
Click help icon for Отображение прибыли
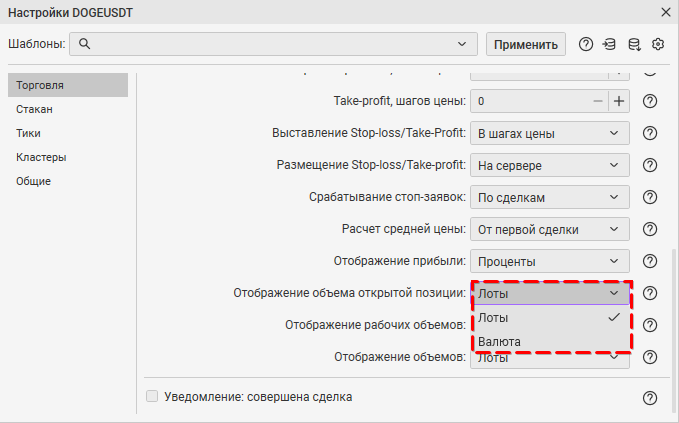pos(649,261)
